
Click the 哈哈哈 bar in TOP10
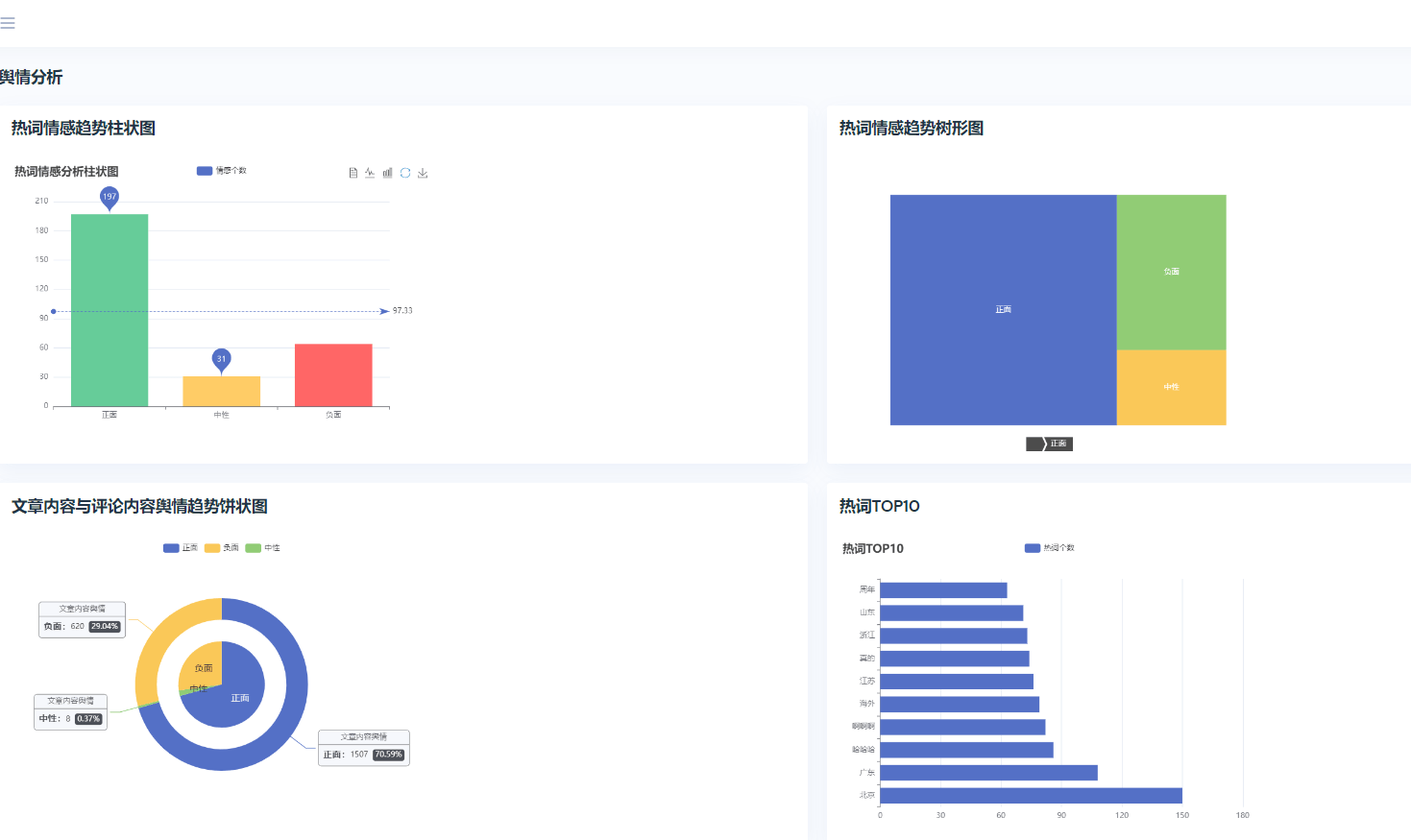(x=966, y=750)
